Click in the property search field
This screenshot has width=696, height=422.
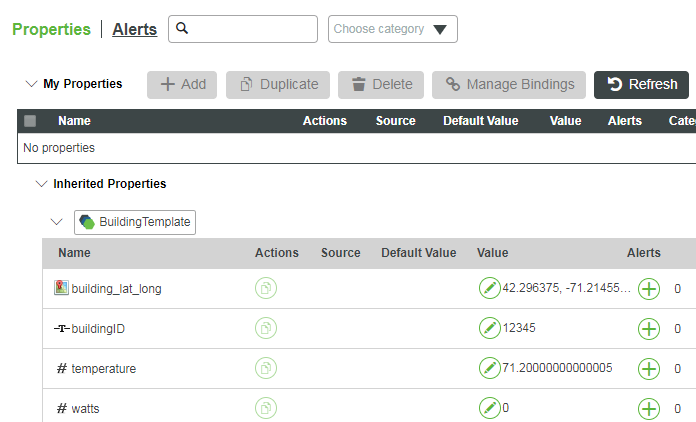[252, 29]
